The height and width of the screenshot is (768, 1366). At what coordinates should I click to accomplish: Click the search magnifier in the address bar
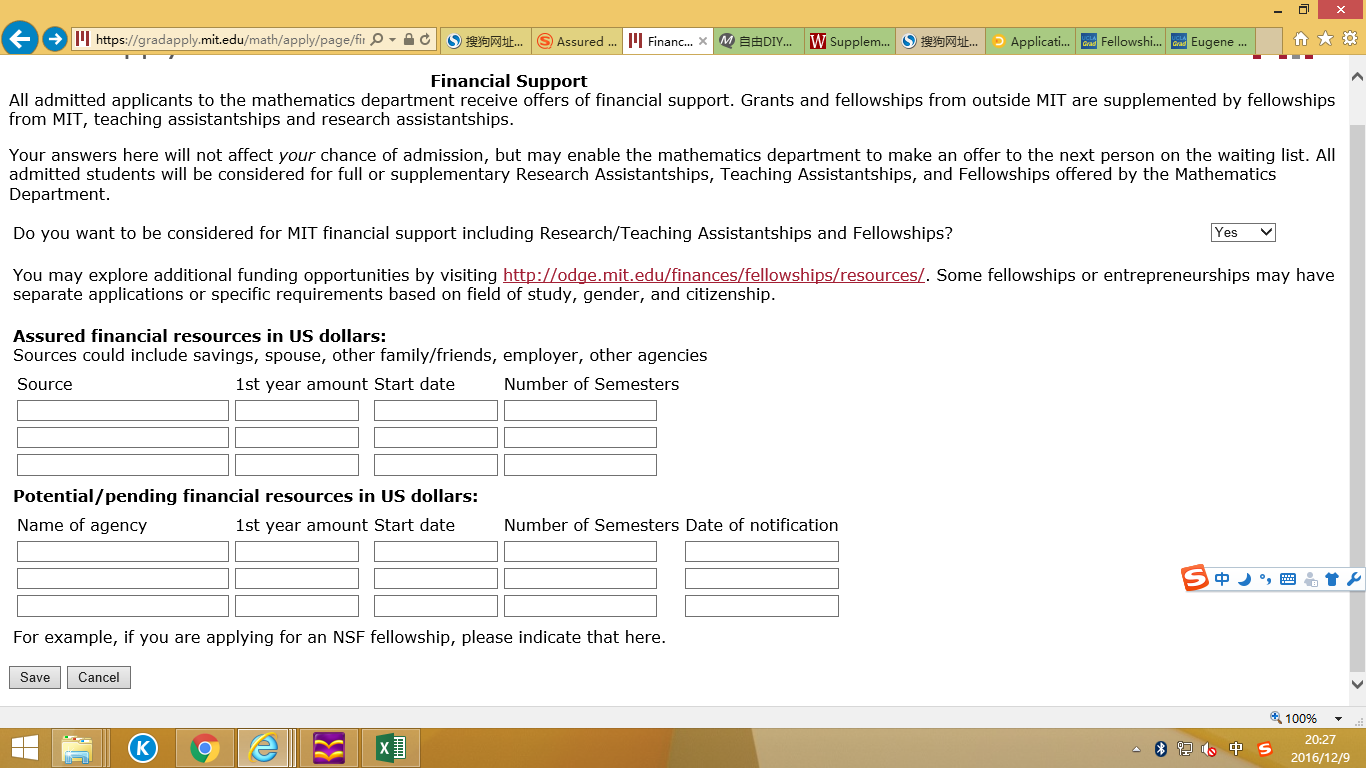(x=377, y=40)
